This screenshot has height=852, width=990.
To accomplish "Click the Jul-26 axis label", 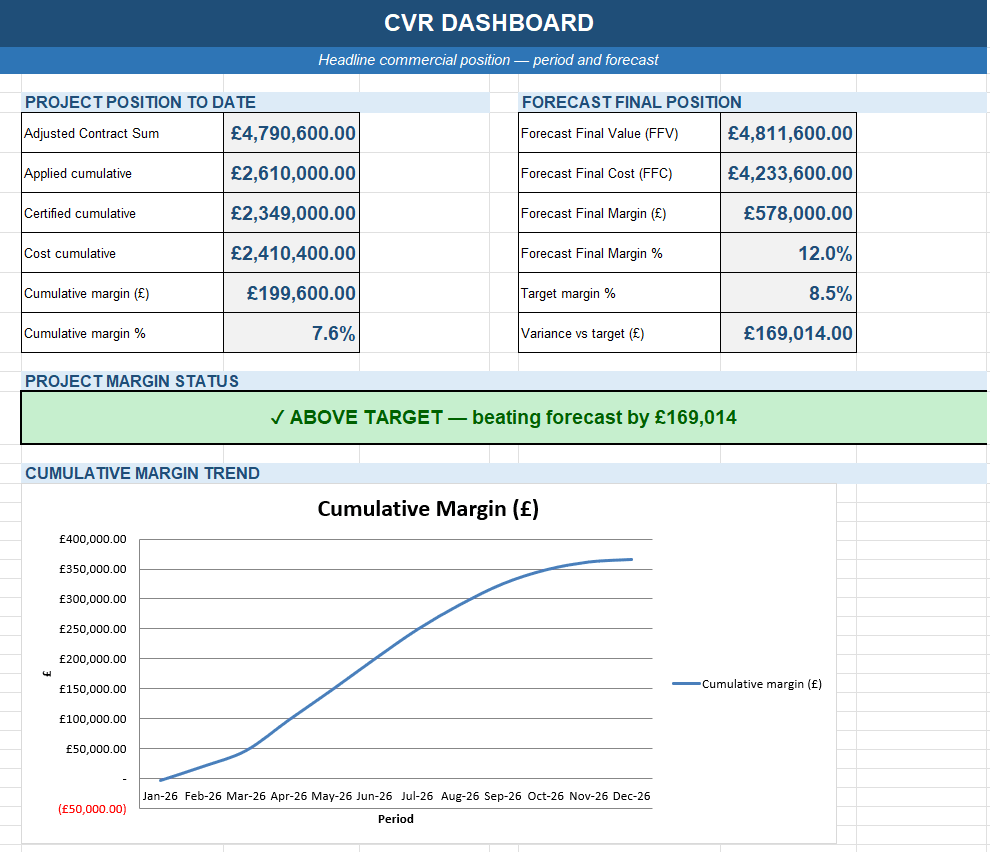I will click(417, 796).
